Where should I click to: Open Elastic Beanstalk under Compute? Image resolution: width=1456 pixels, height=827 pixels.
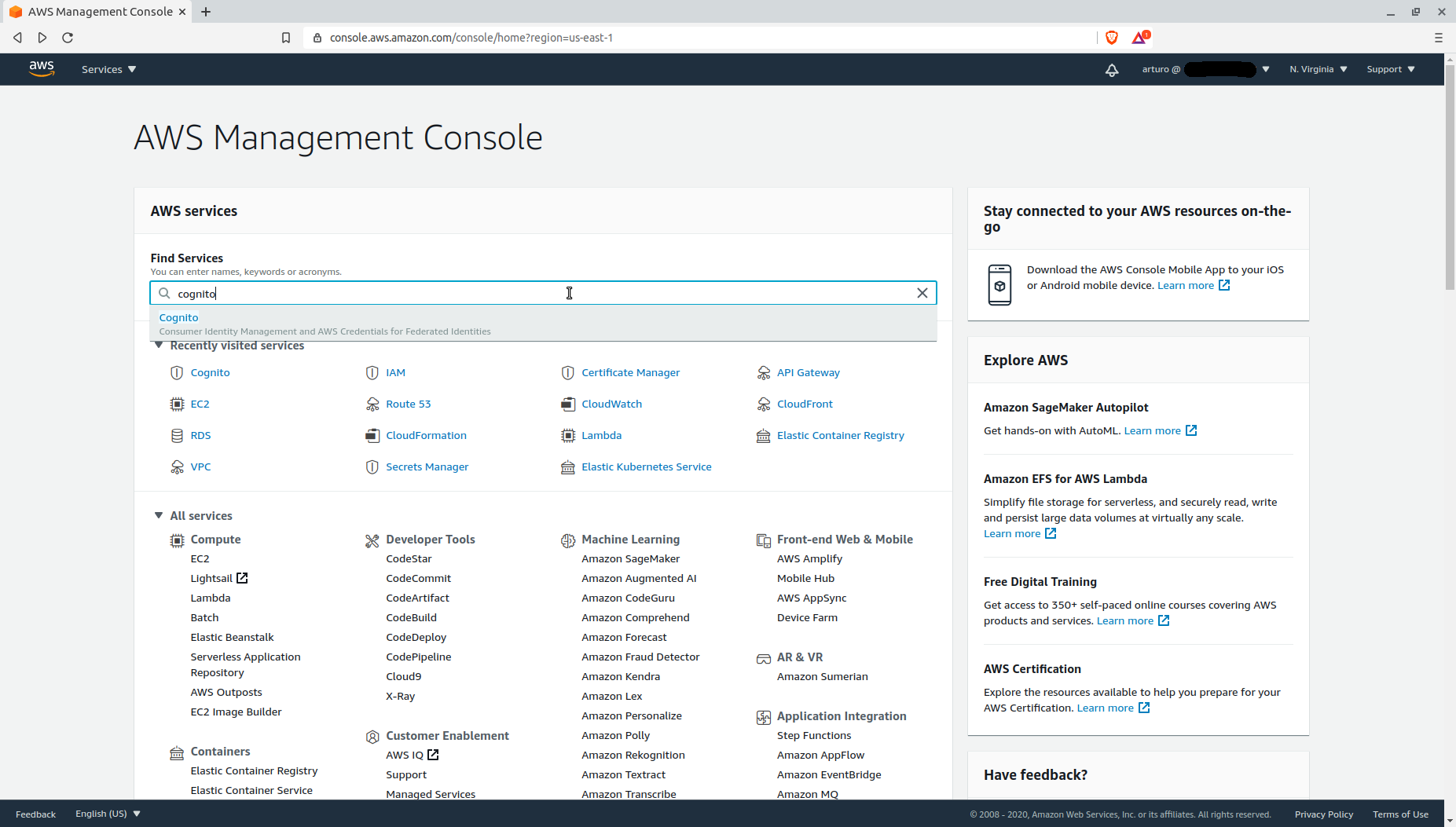(232, 637)
